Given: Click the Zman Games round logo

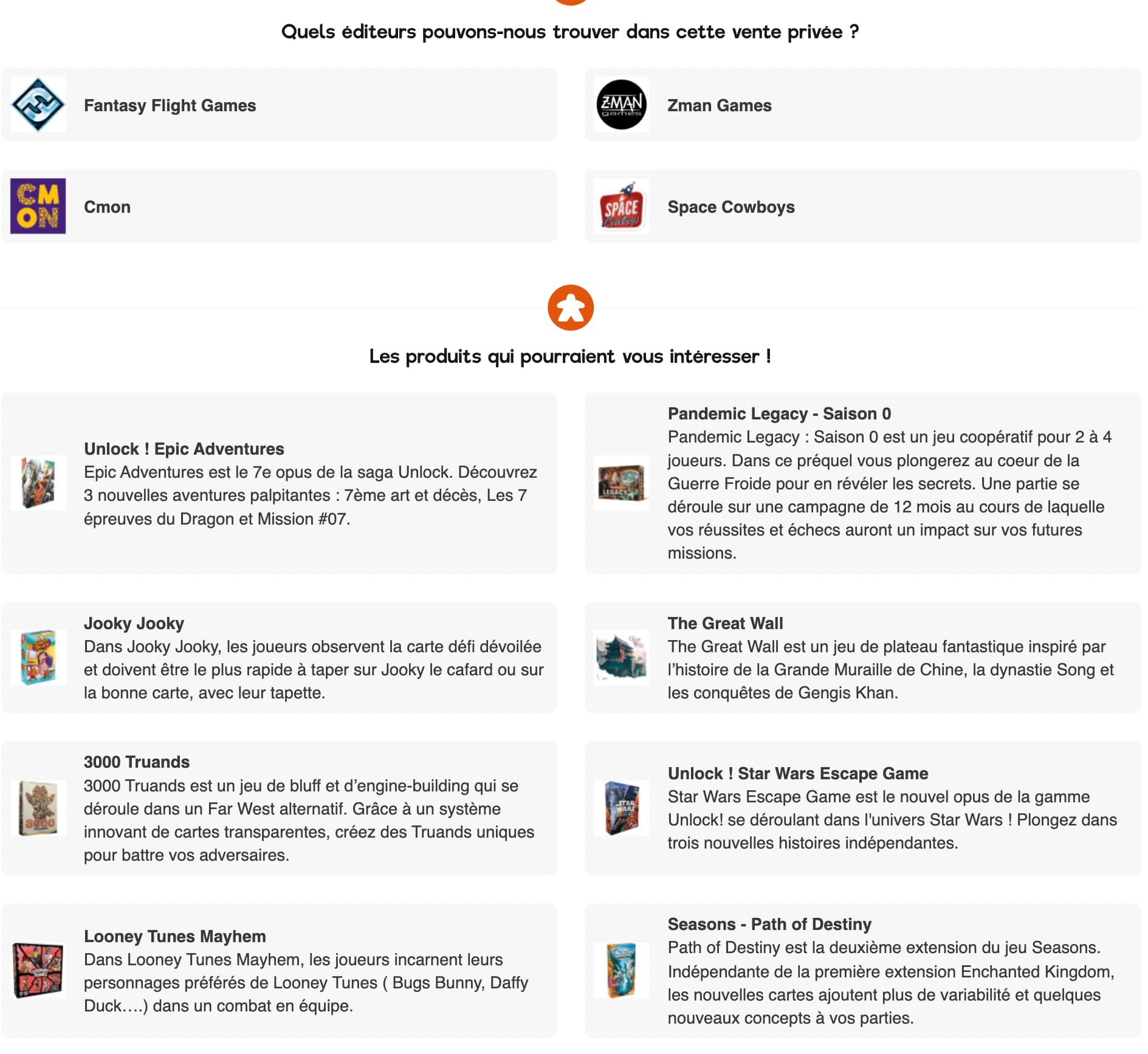Looking at the screenshot, I should pos(622,105).
